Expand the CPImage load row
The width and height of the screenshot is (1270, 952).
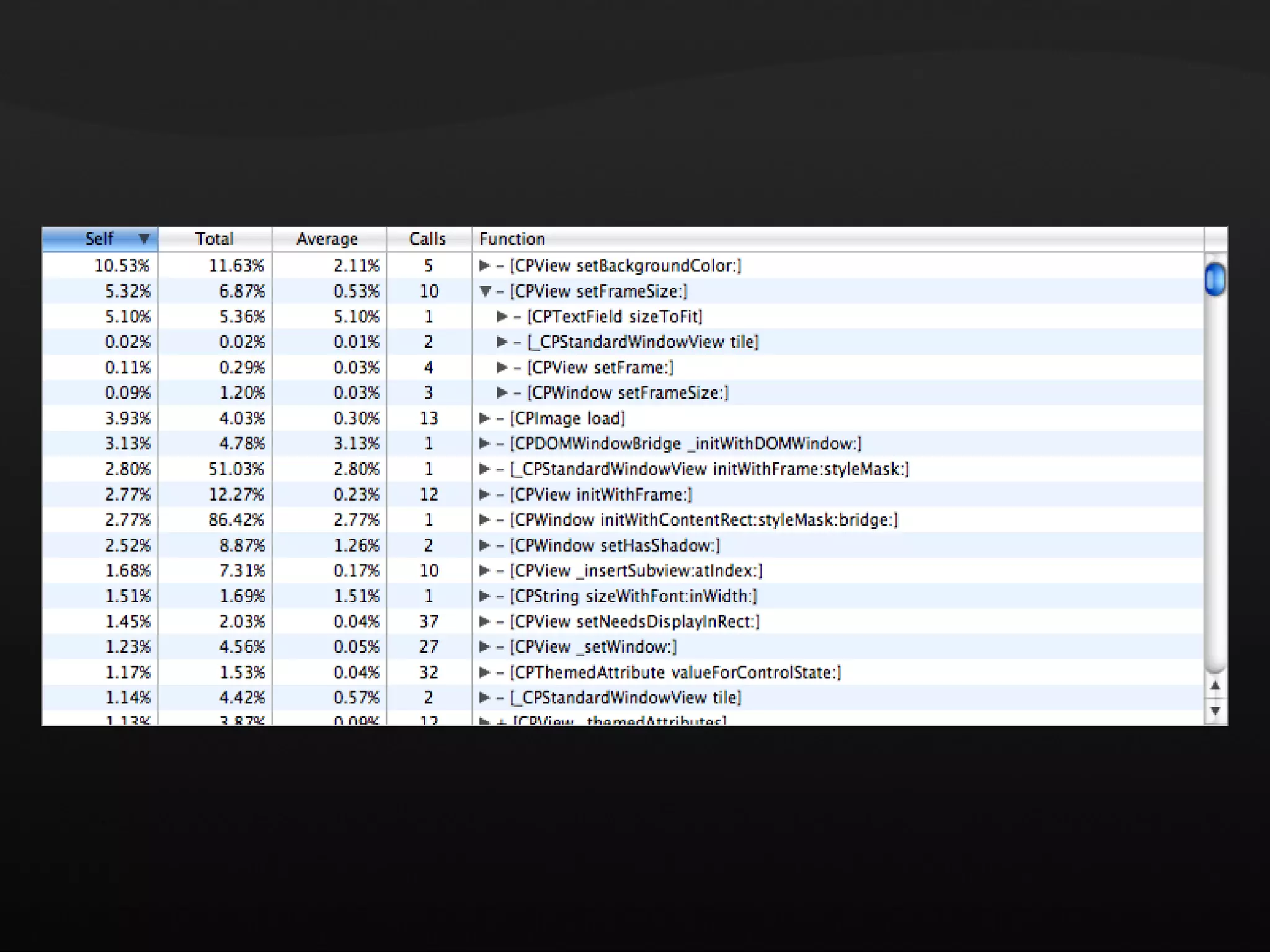[x=484, y=418]
